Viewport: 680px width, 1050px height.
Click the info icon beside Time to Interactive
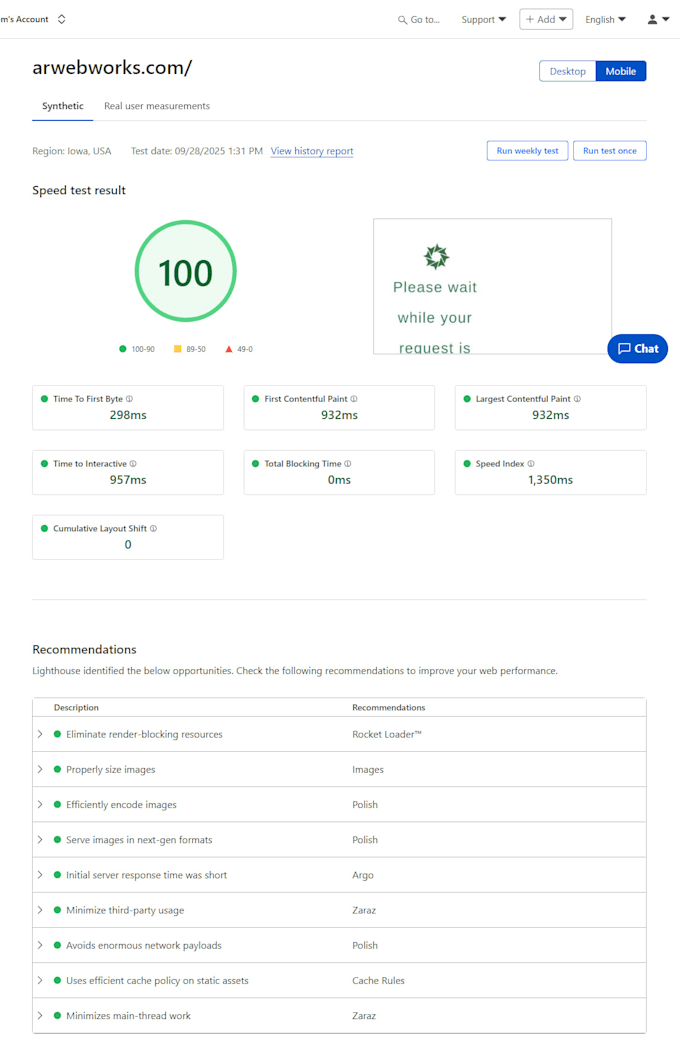pos(133,464)
